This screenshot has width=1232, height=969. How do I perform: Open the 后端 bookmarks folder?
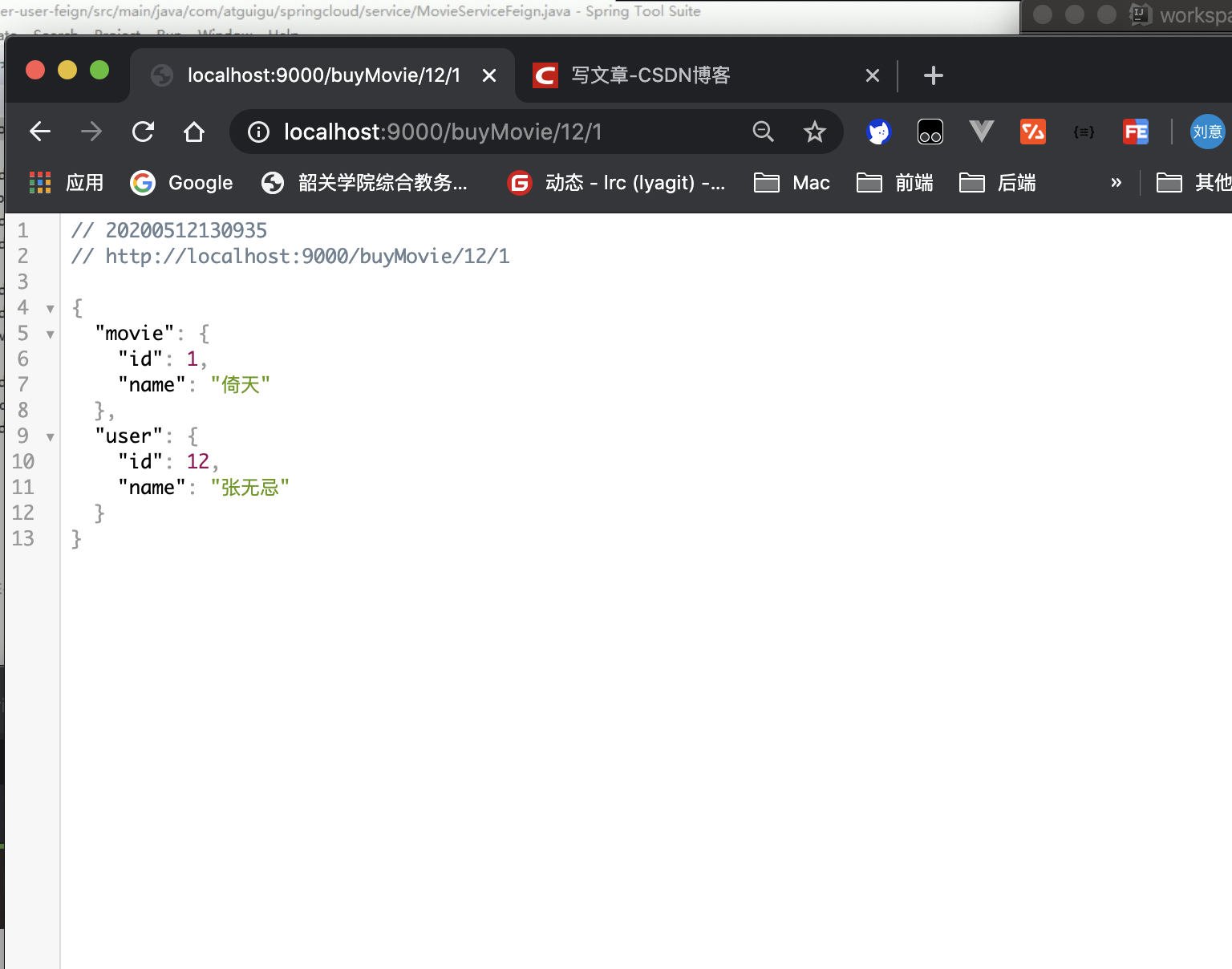[998, 183]
